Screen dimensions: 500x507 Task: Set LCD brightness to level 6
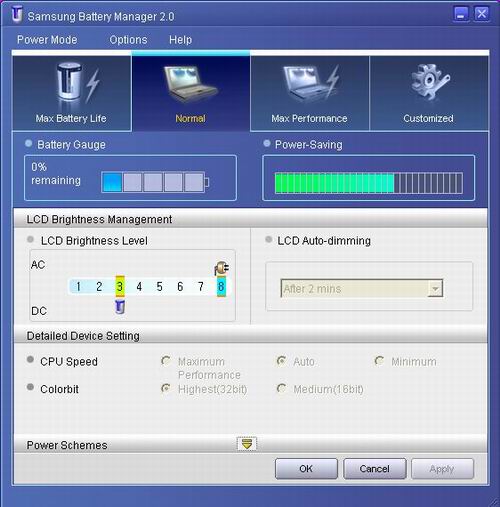180,286
